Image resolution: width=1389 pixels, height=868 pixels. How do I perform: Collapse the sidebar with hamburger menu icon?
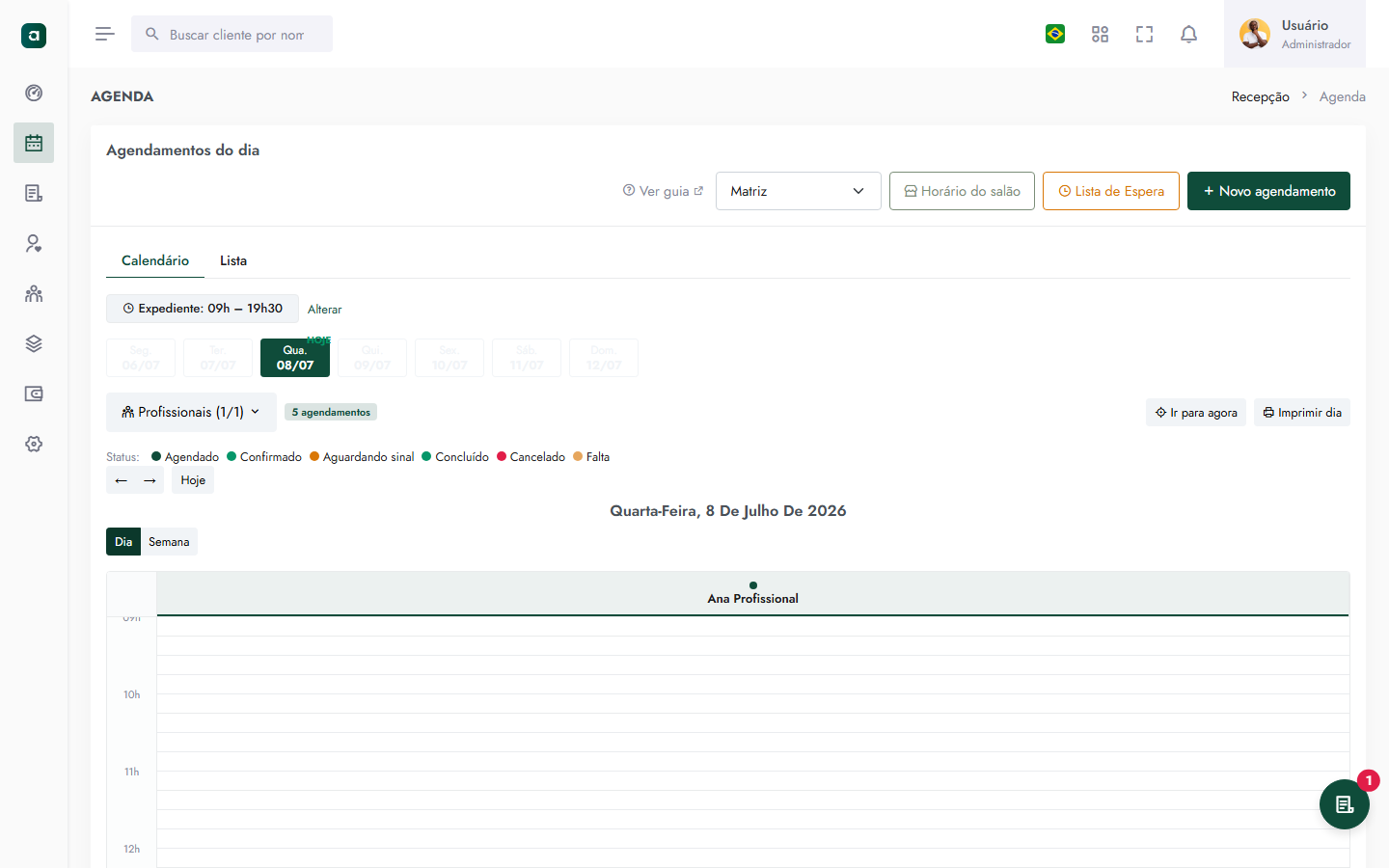click(105, 34)
